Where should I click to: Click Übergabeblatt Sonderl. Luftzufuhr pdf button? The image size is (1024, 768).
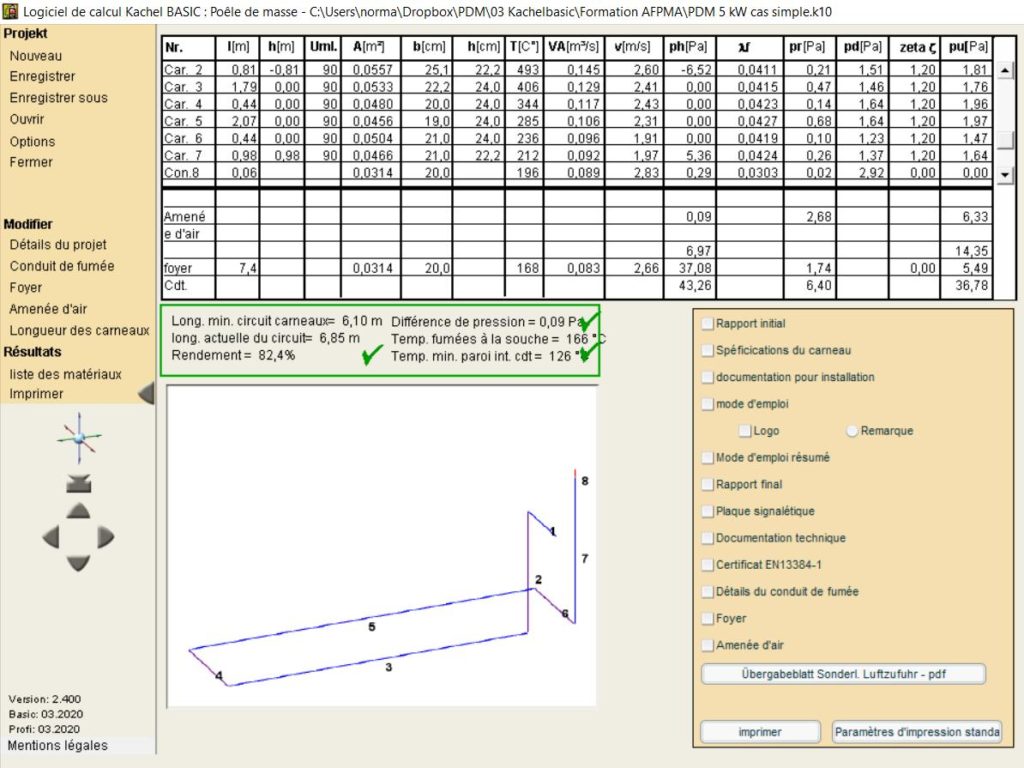pyautogui.click(x=843, y=674)
